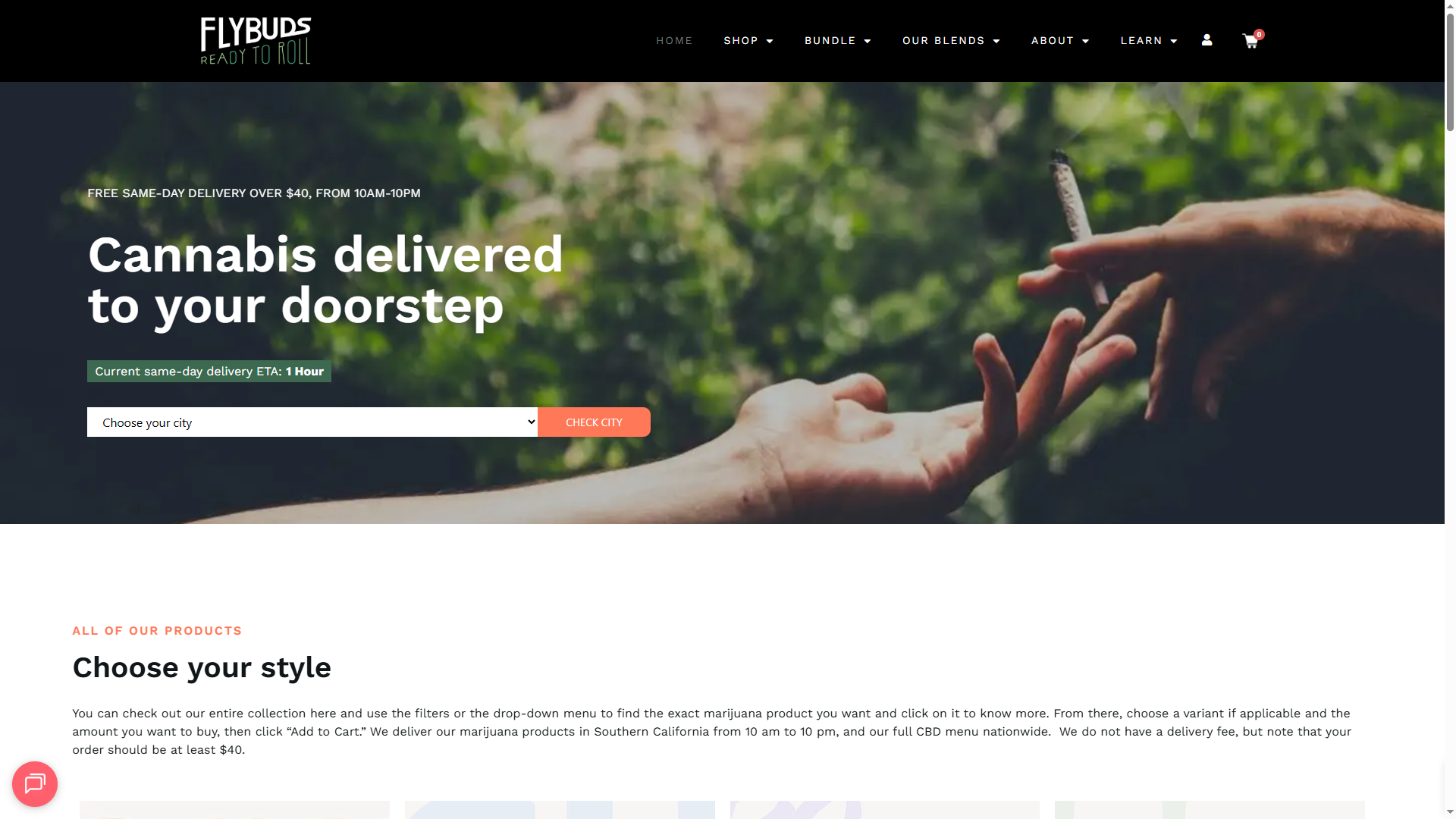1456x819 pixels.
Task: Expand the Bundle menu dropdown arrow
Action: pos(868,41)
